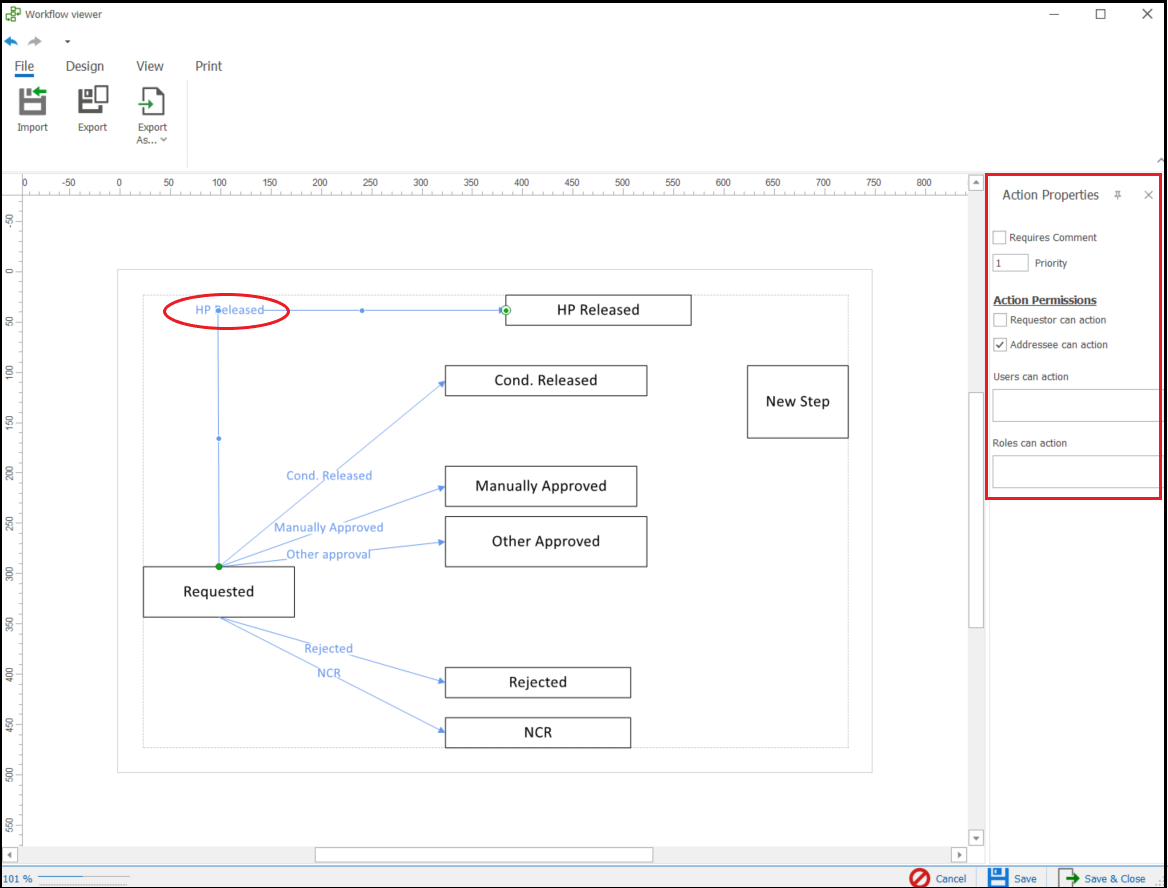Click the redo arrow in quick access toolbar
1168x888 pixels.
(34, 41)
